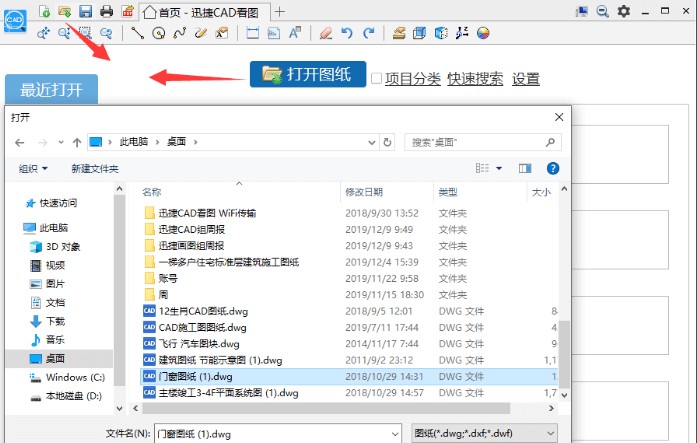Image resolution: width=697 pixels, height=443 pixels.
Task: Select the zoom window selection tool
Action: [84, 33]
